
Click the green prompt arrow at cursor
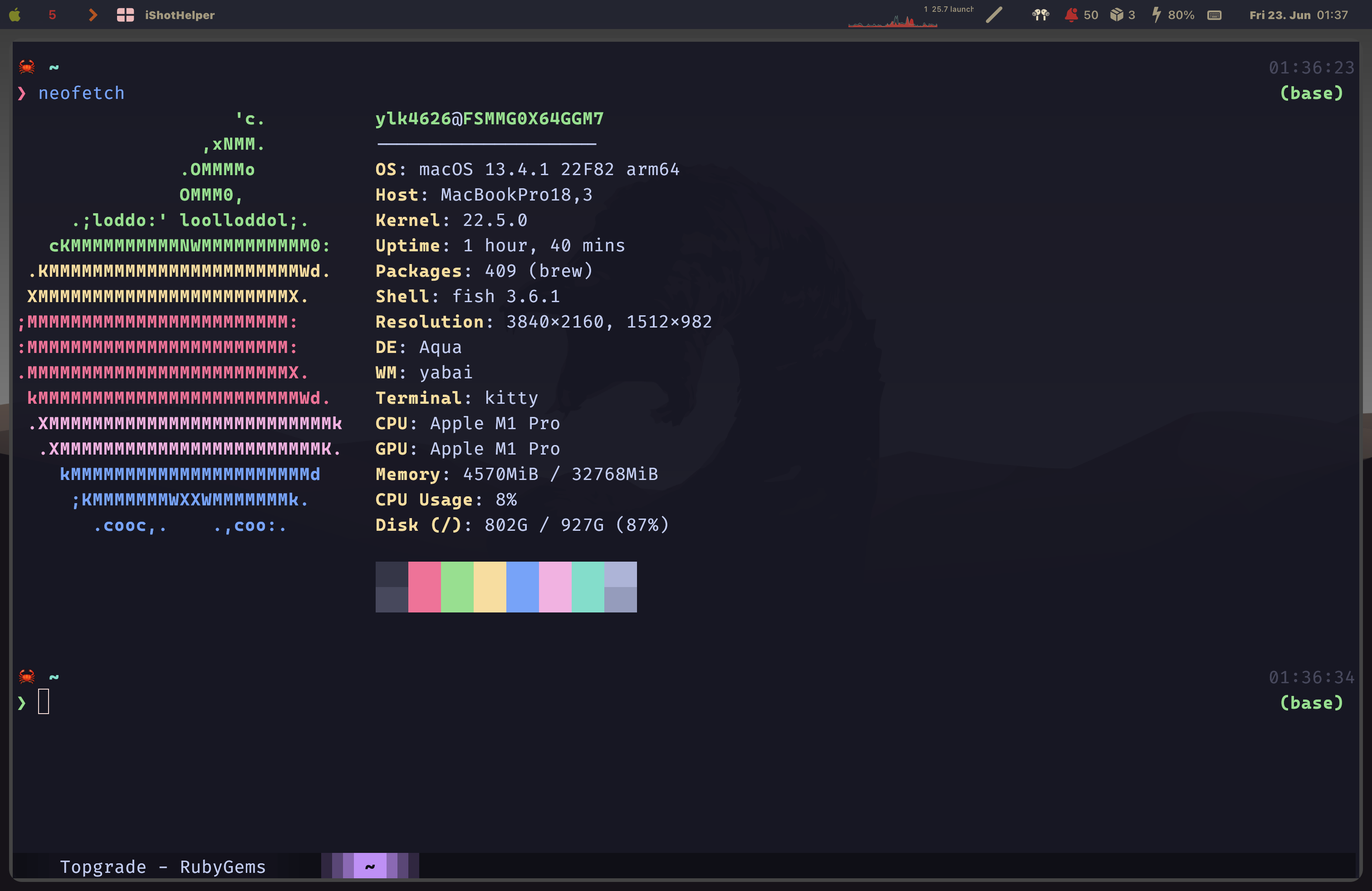(x=22, y=703)
